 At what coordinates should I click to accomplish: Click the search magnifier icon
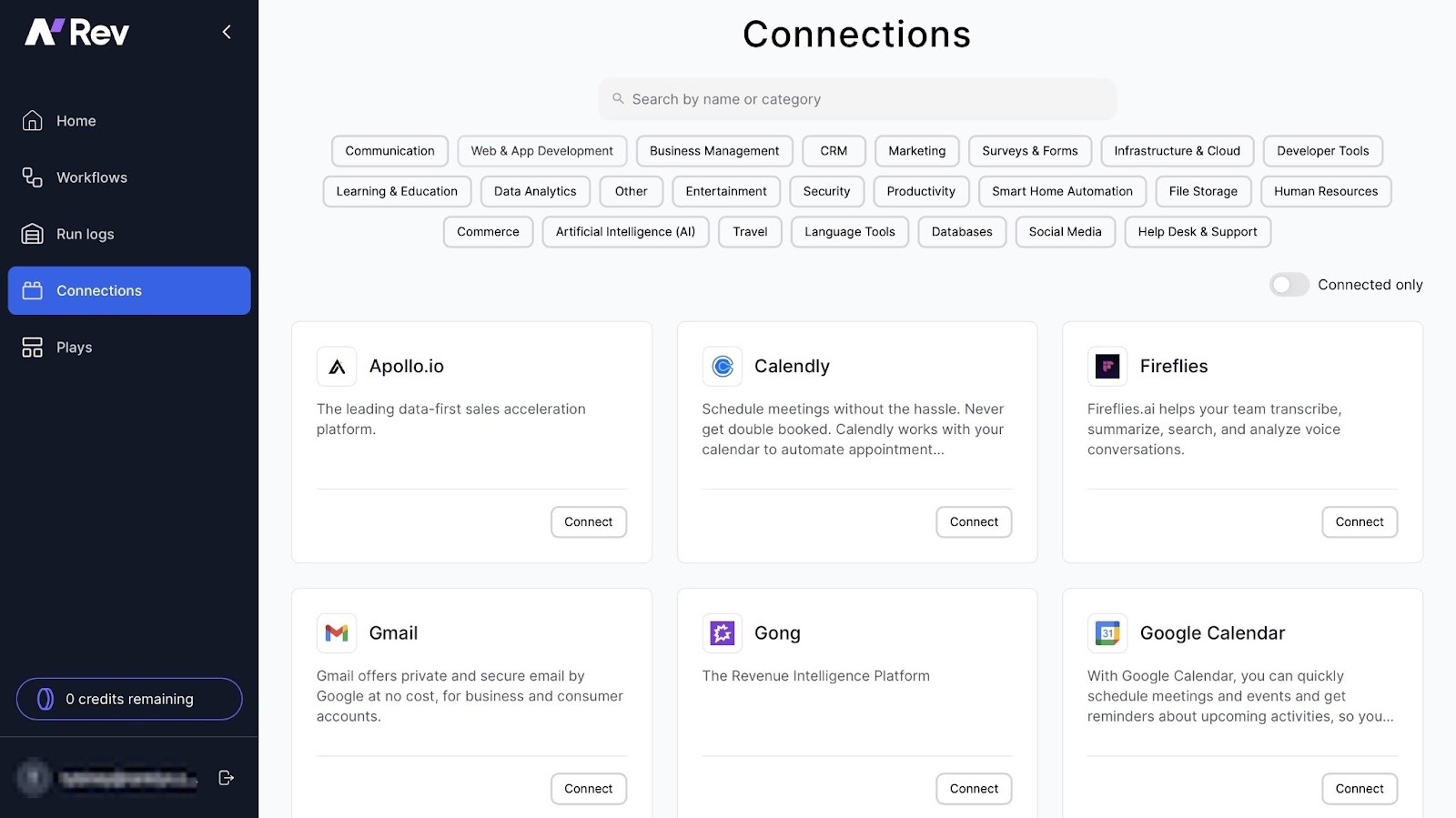(x=618, y=98)
